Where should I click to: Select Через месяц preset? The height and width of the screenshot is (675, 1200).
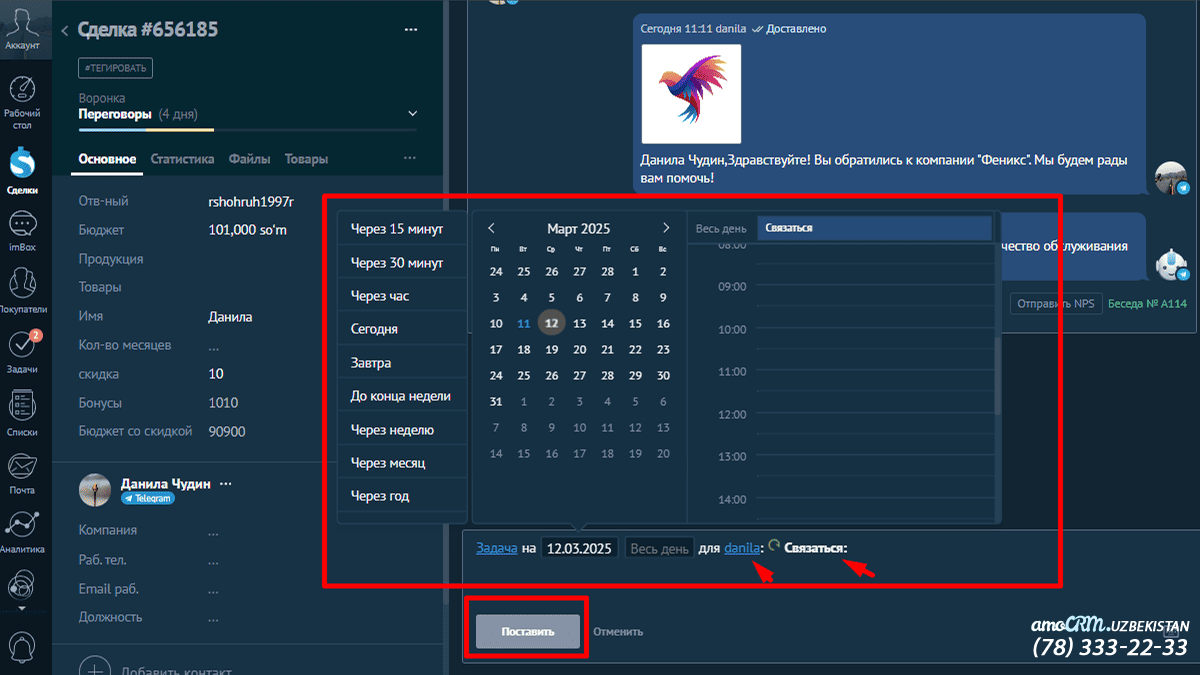coord(402,463)
